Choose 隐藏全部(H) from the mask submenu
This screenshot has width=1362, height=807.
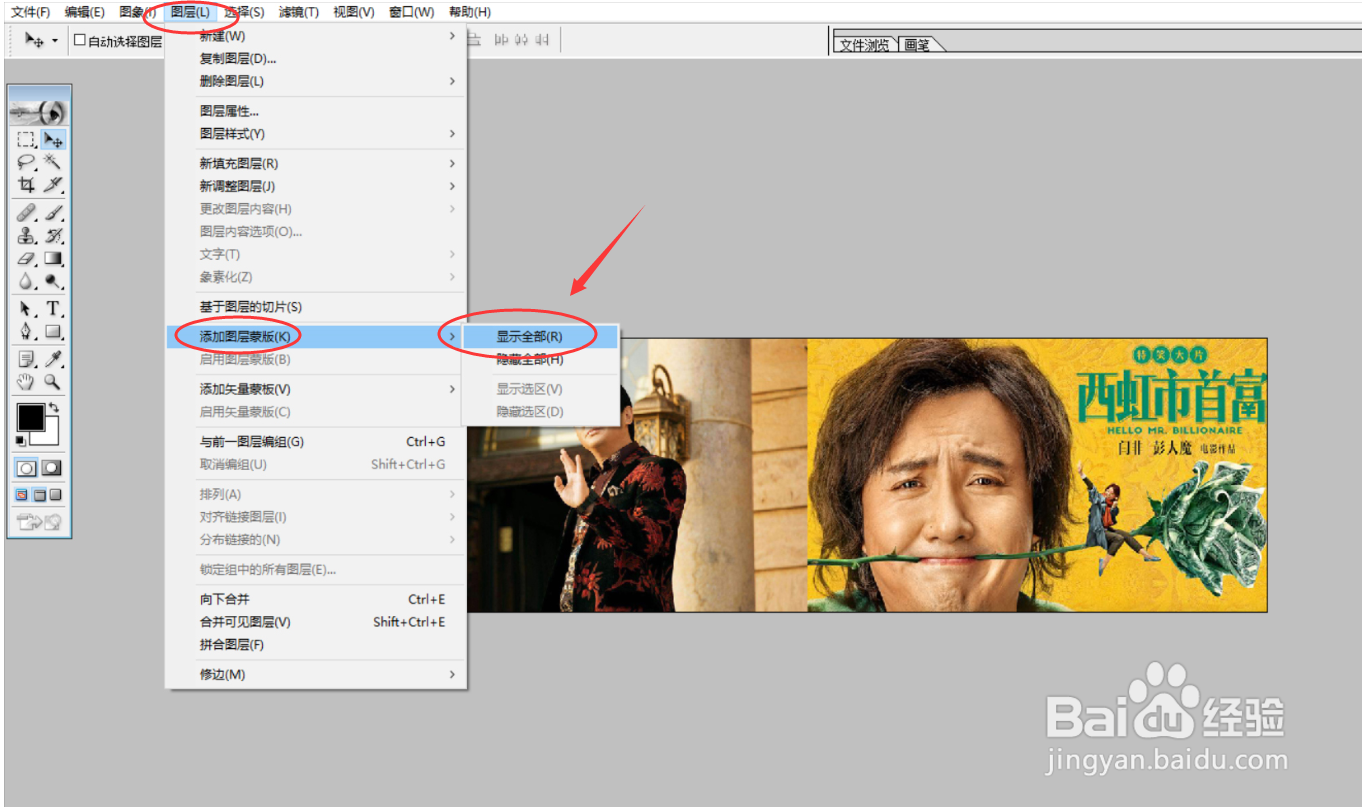click(x=540, y=359)
